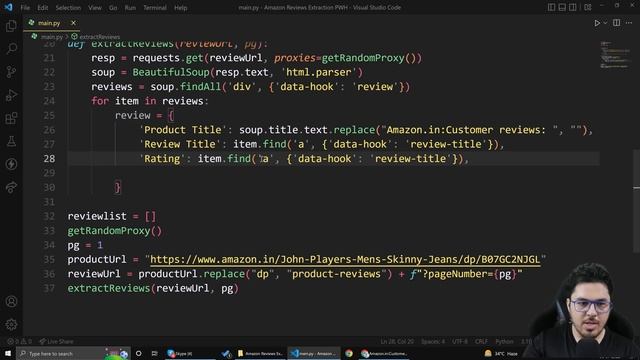Open the View menu

pos(95,8)
